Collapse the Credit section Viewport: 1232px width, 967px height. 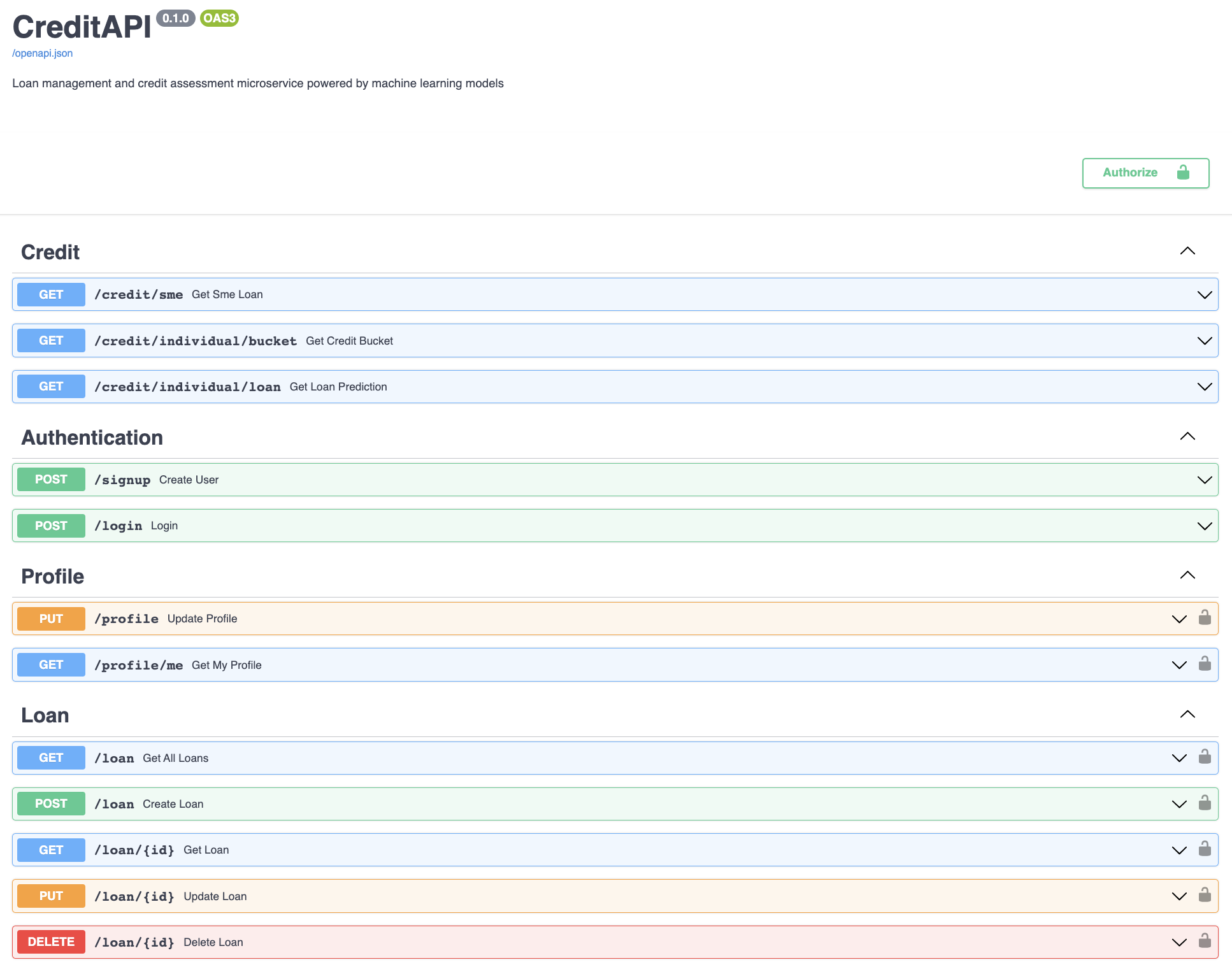(1187, 250)
